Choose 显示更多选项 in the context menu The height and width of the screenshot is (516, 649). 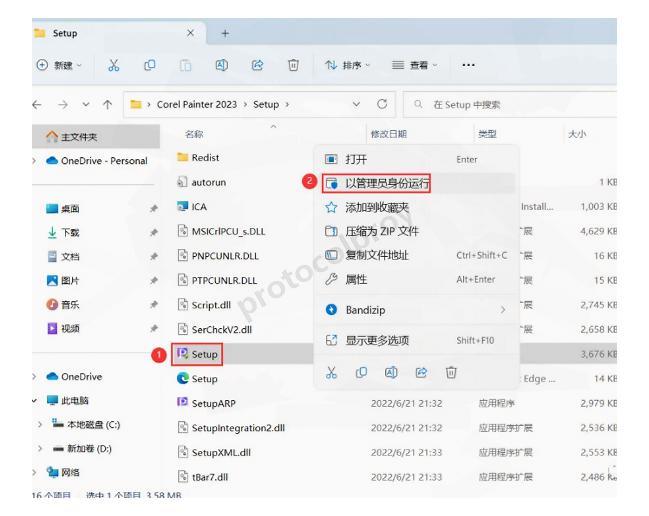418,341
